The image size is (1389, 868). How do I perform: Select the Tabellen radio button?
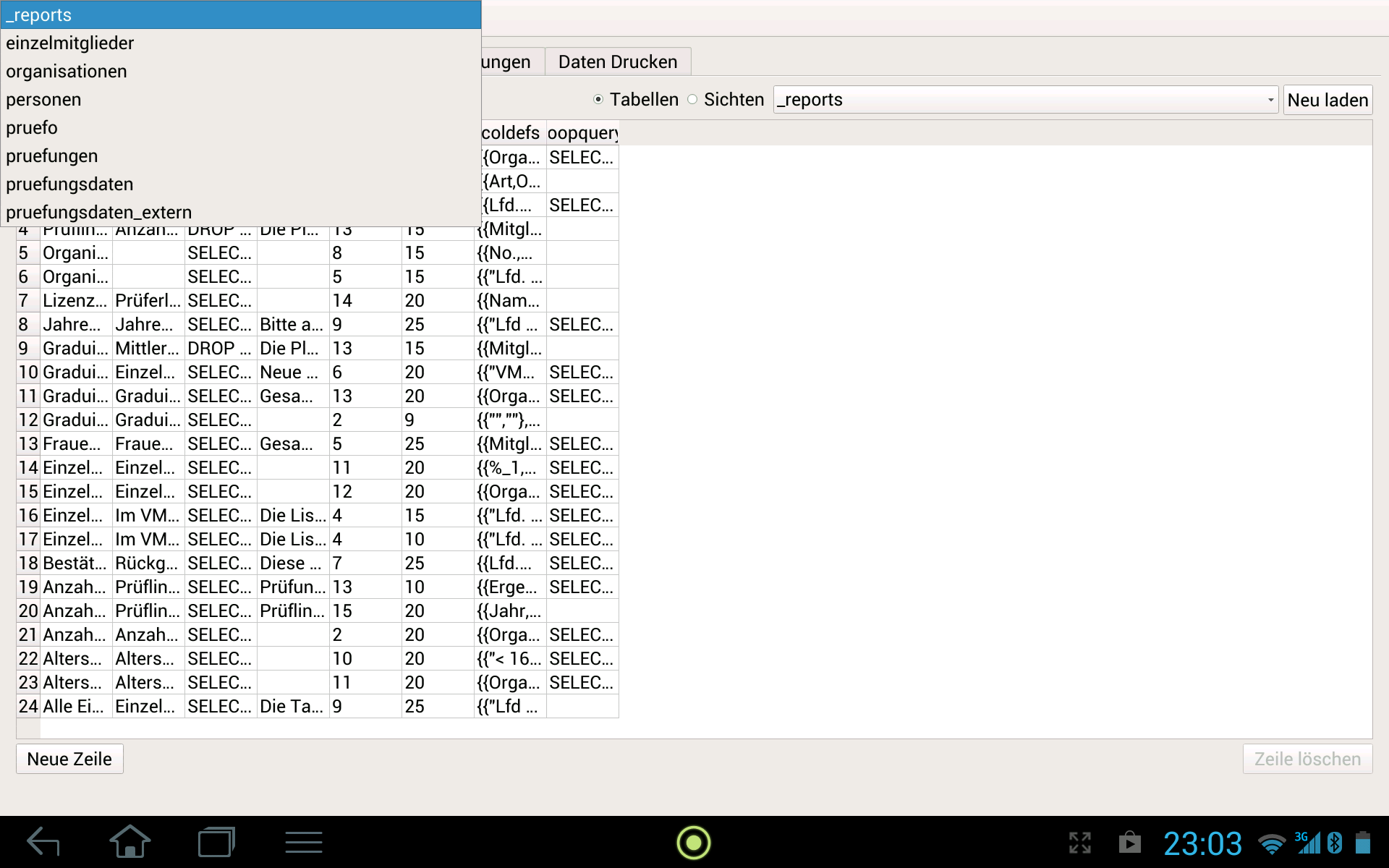pyautogui.click(x=598, y=100)
